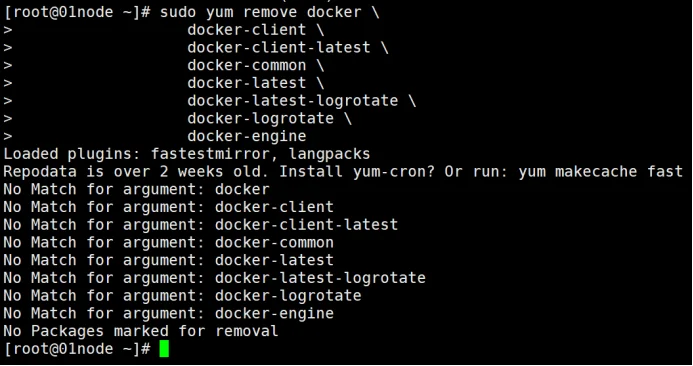Click 'No Match for argument: docker-engine' line
Screen dimensions: 693x366
click(168, 313)
